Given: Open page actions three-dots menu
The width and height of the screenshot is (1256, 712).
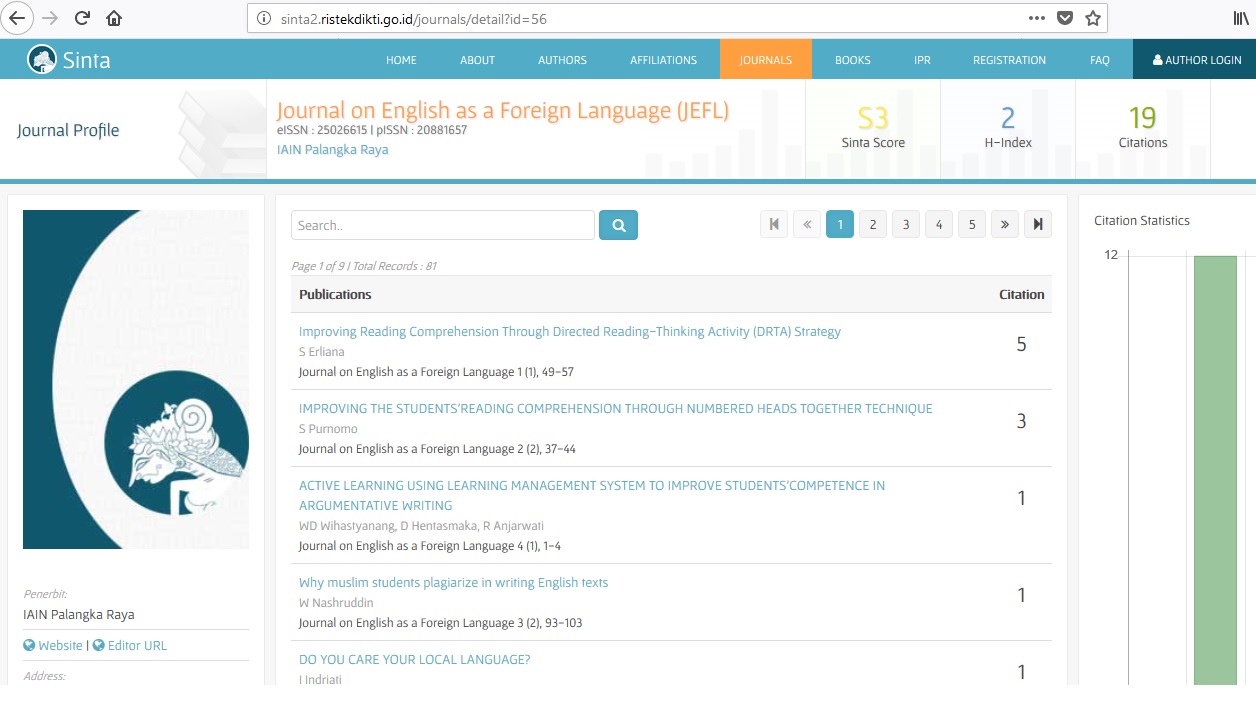Looking at the screenshot, I should pyautogui.click(x=1037, y=18).
